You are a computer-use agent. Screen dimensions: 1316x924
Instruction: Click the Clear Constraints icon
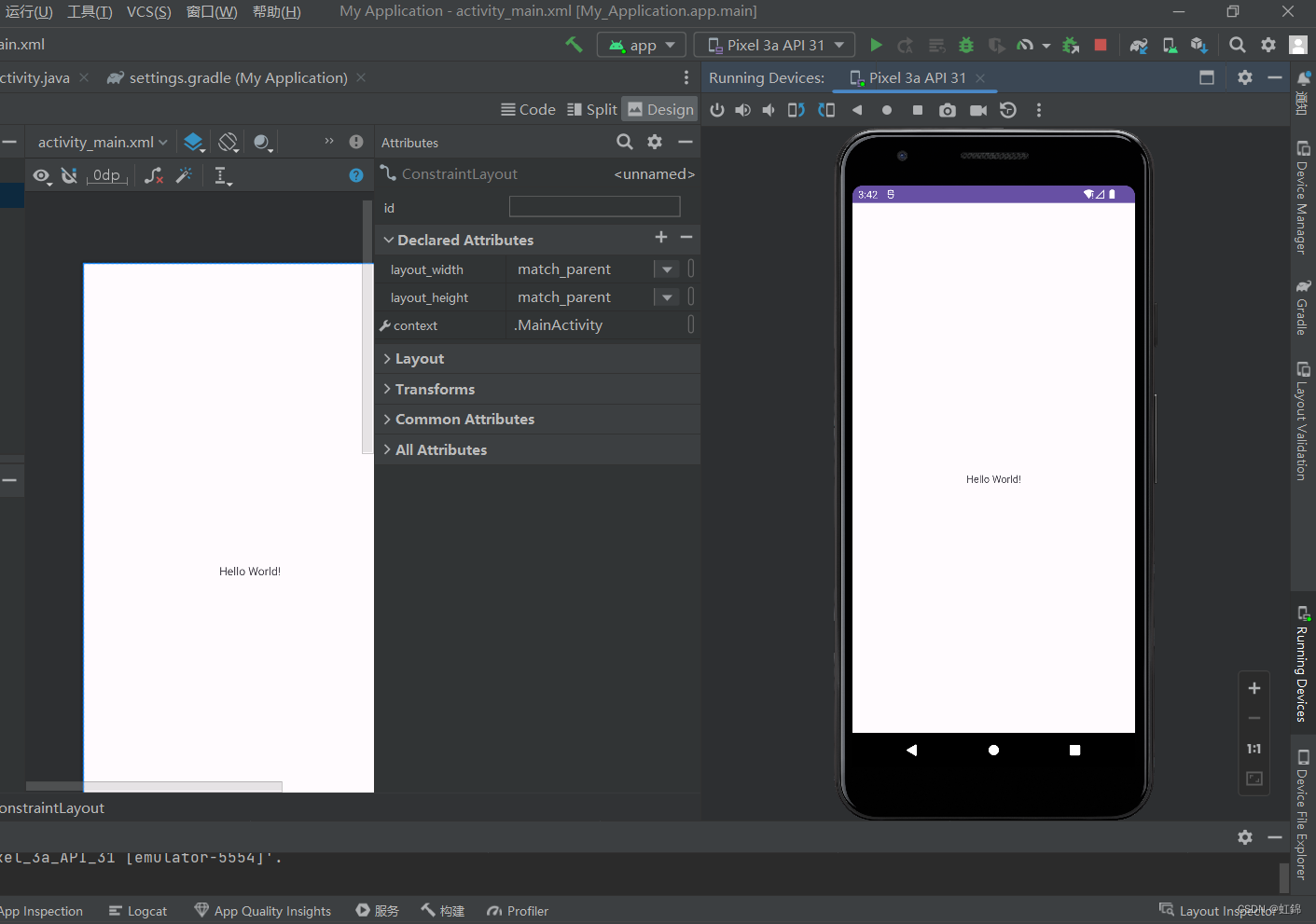click(x=154, y=175)
